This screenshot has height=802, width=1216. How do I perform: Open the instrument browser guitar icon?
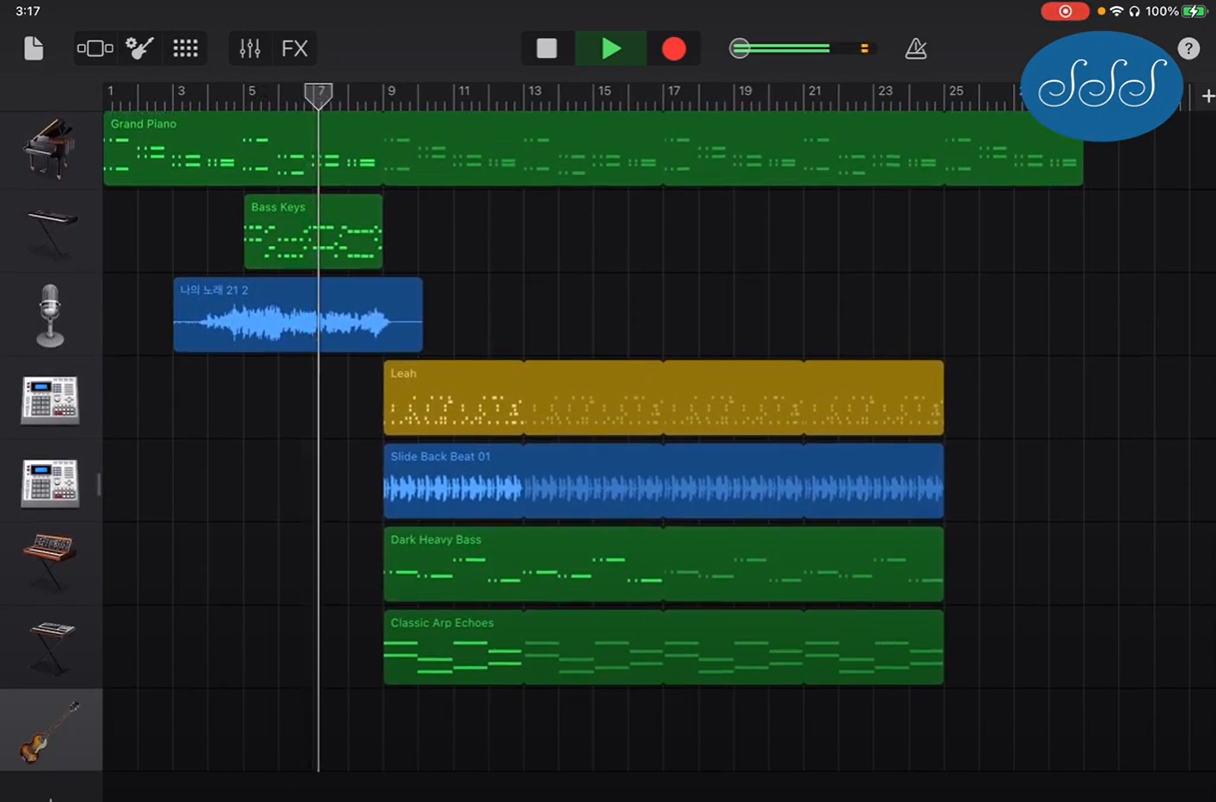(139, 48)
